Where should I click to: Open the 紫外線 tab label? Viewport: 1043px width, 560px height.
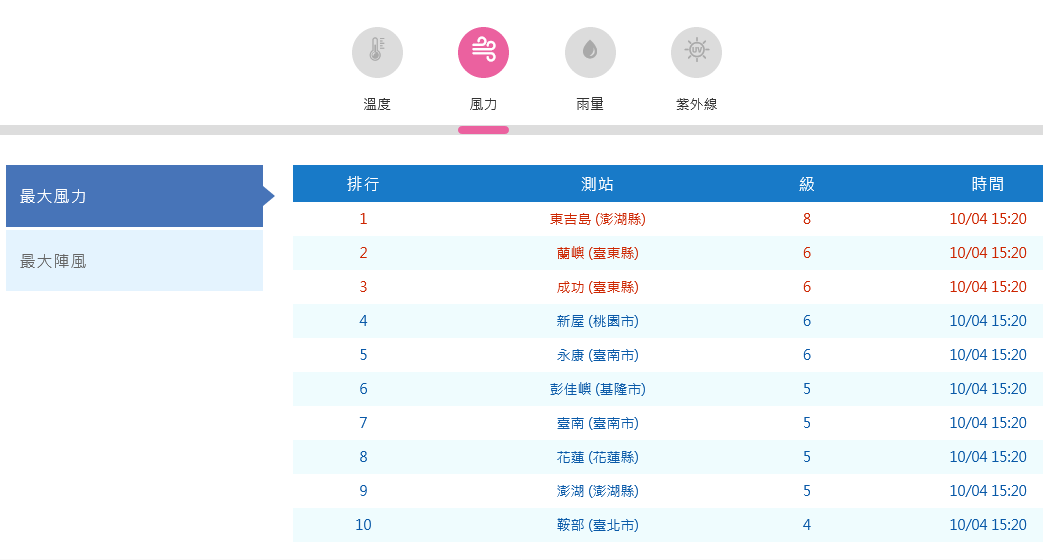tap(696, 104)
